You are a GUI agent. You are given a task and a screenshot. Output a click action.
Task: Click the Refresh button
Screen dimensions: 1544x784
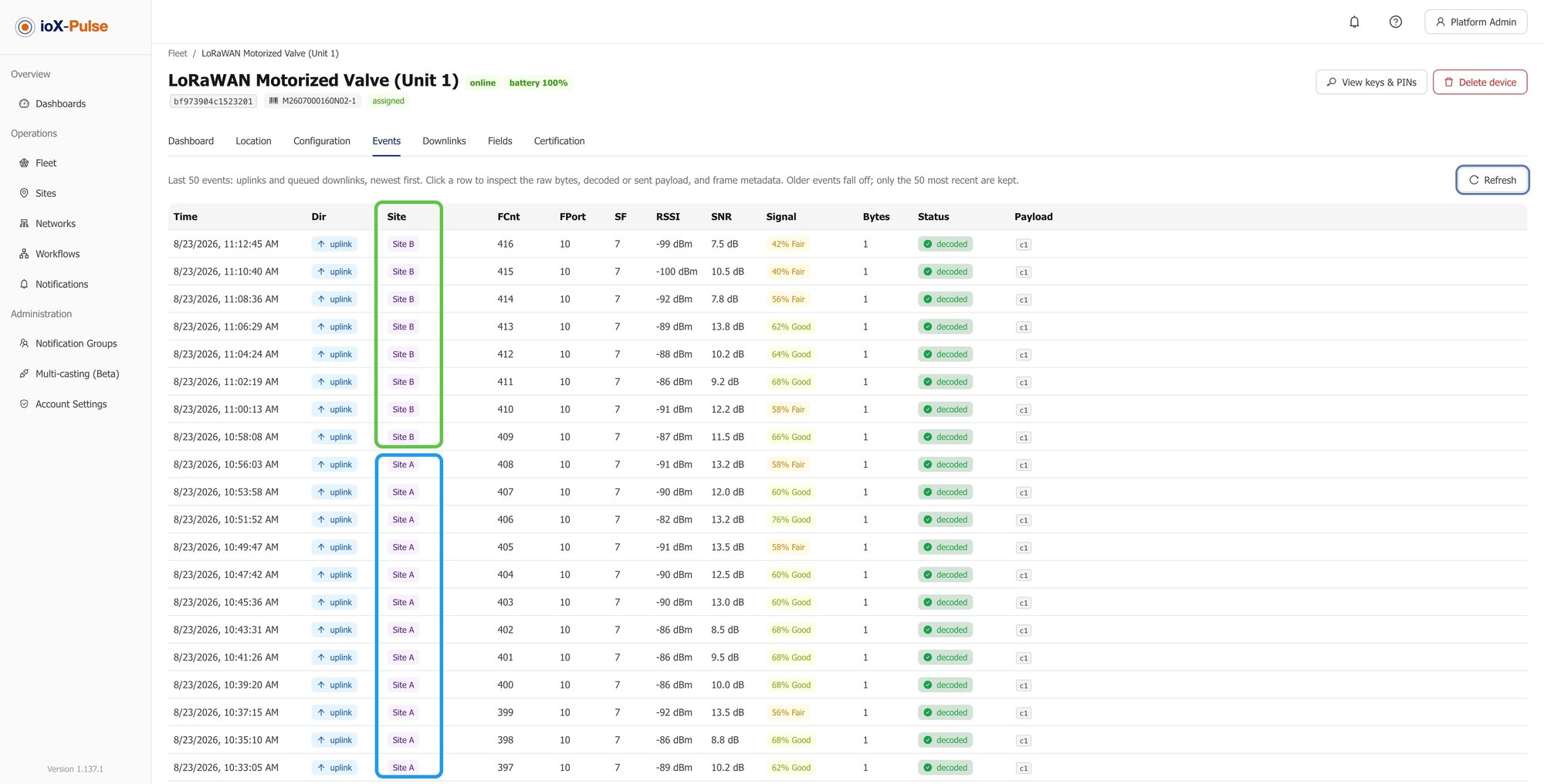point(1492,180)
